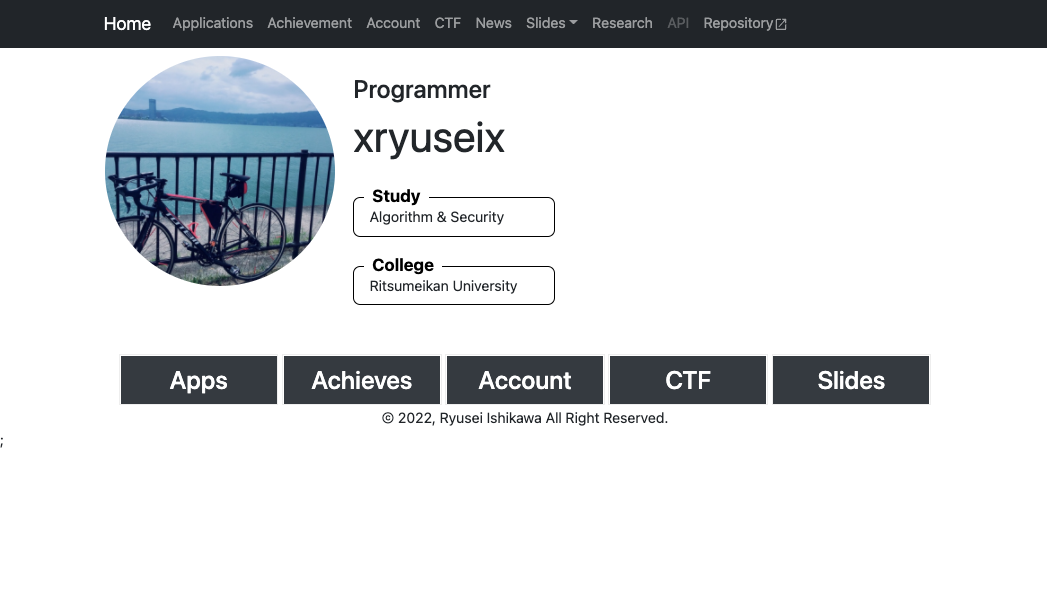Screen dimensions: 1047x611
Task: Open the Repository external link
Action: [745, 23]
